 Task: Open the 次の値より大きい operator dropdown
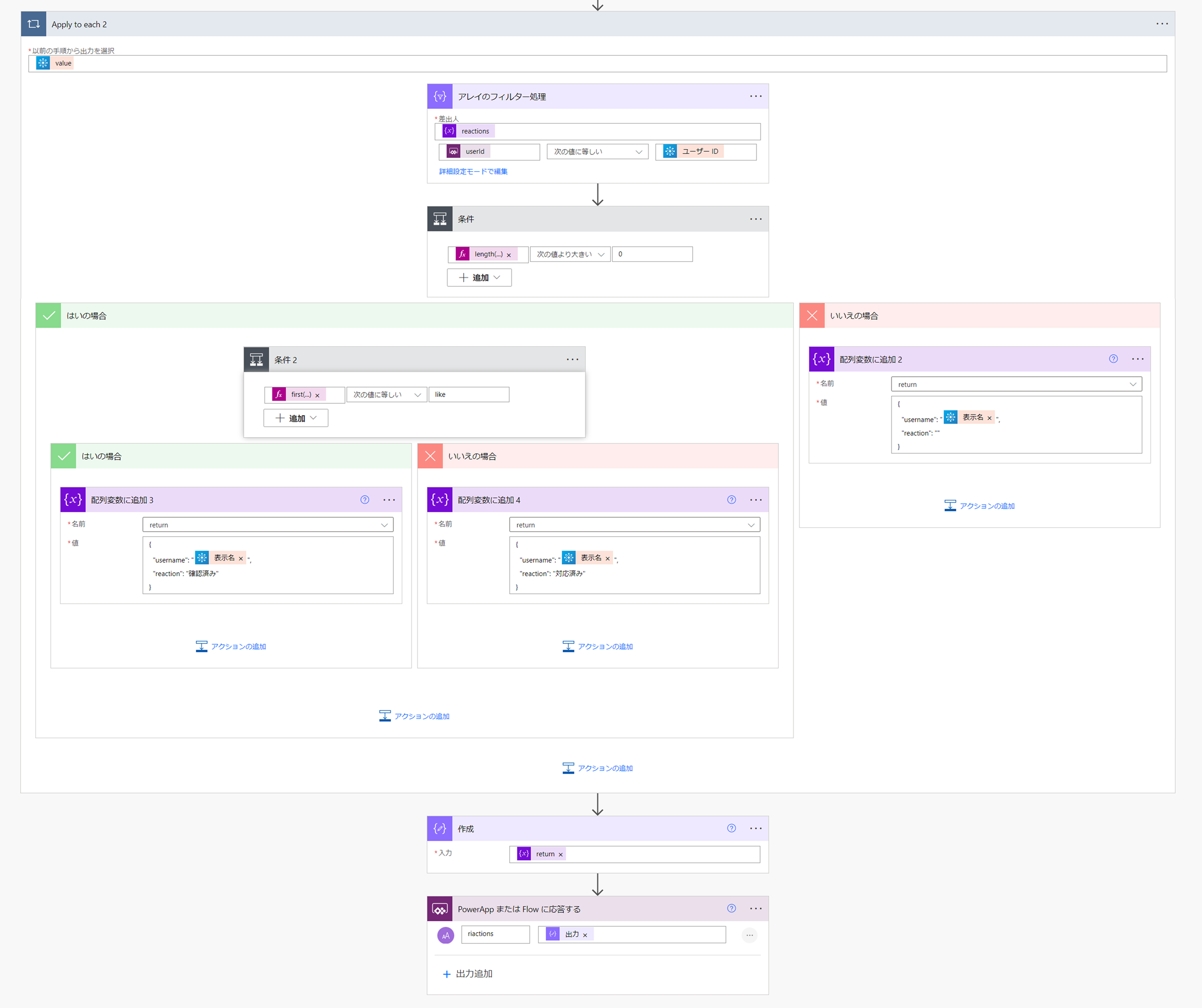point(569,254)
